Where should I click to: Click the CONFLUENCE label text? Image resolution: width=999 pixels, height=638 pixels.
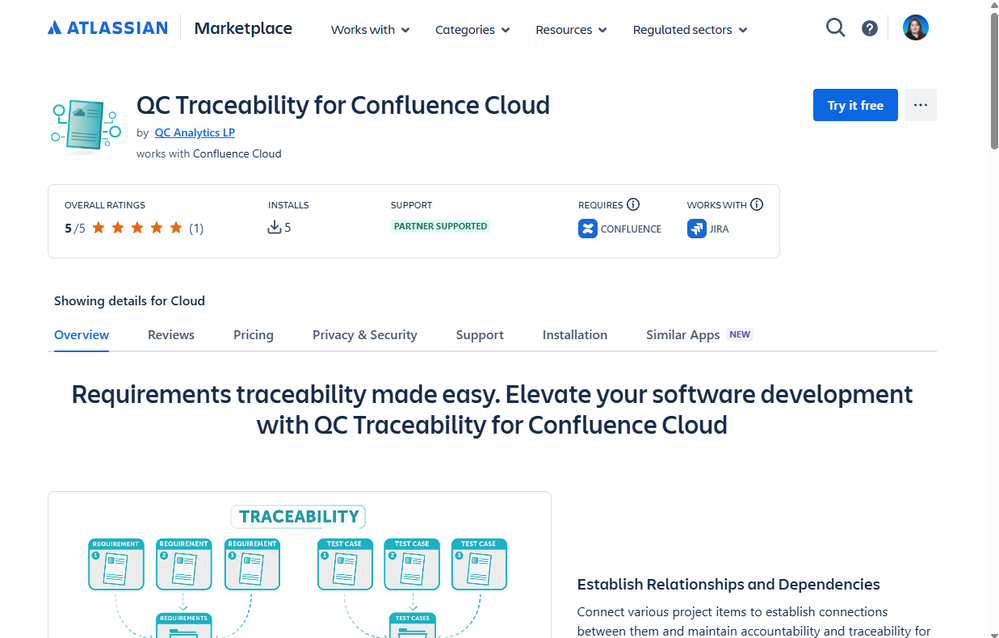(x=631, y=229)
